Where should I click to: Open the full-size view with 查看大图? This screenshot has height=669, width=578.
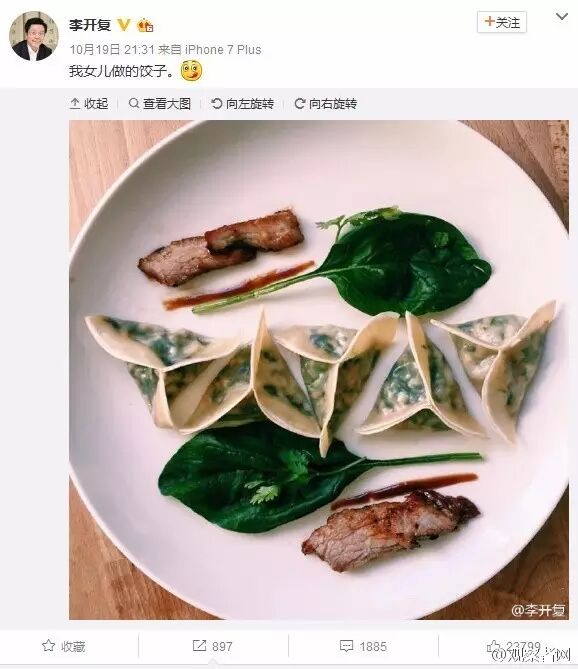160,104
